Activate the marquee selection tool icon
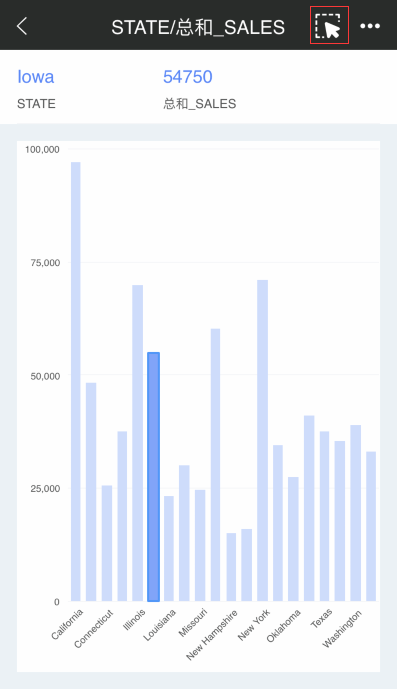The image size is (397, 689). tap(329, 25)
